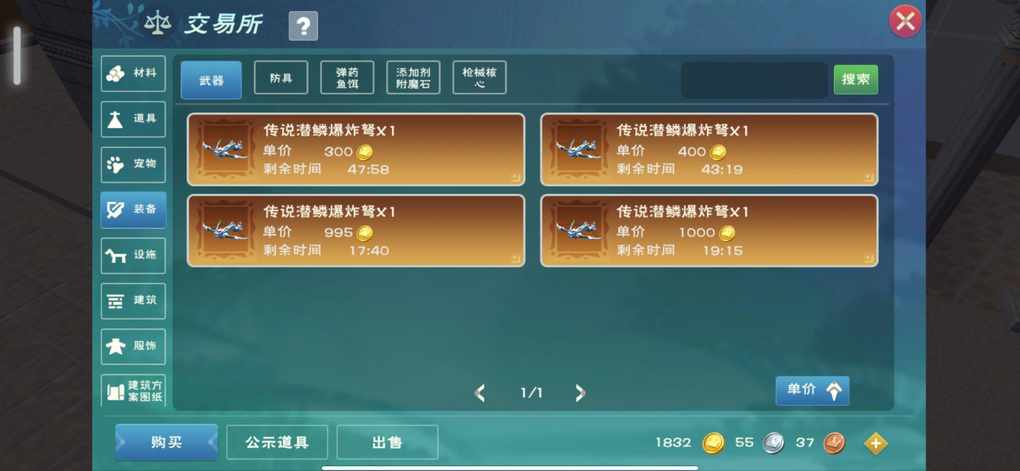Viewport: 1020px width, 471px height.
Task: Open the 设施 facilities category
Action: tap(133, 256)
